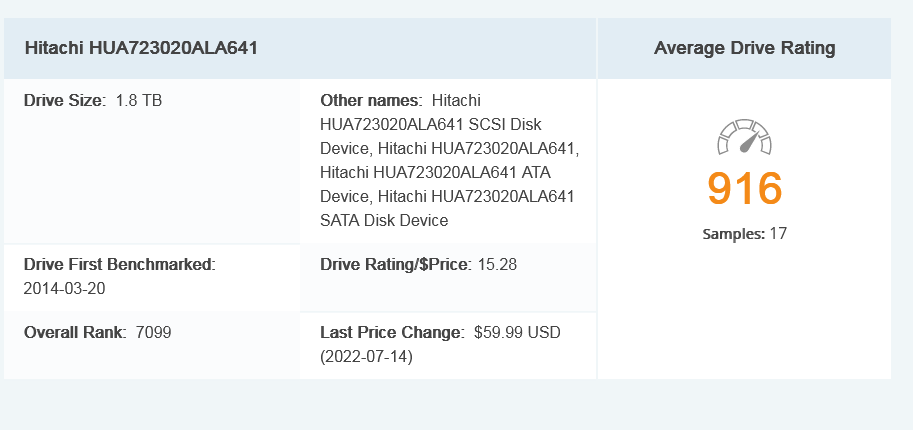Click the 15.28 rating per price value

pyautogui.click(x=497, y=265)
